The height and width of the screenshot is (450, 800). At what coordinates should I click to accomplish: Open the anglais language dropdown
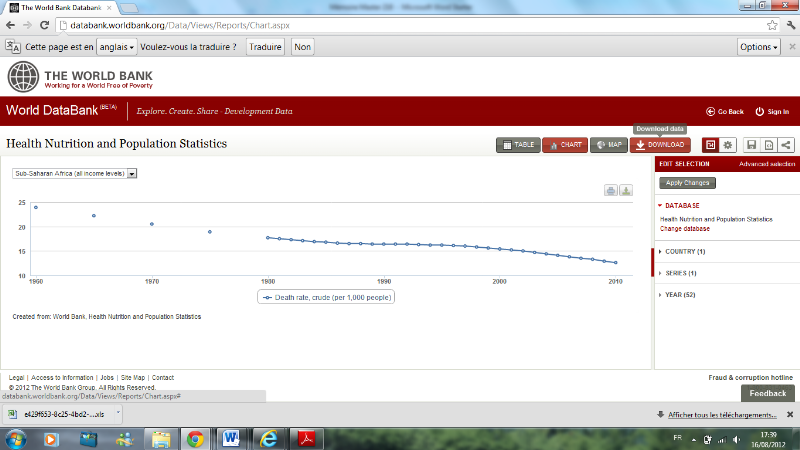coord(116,46)
